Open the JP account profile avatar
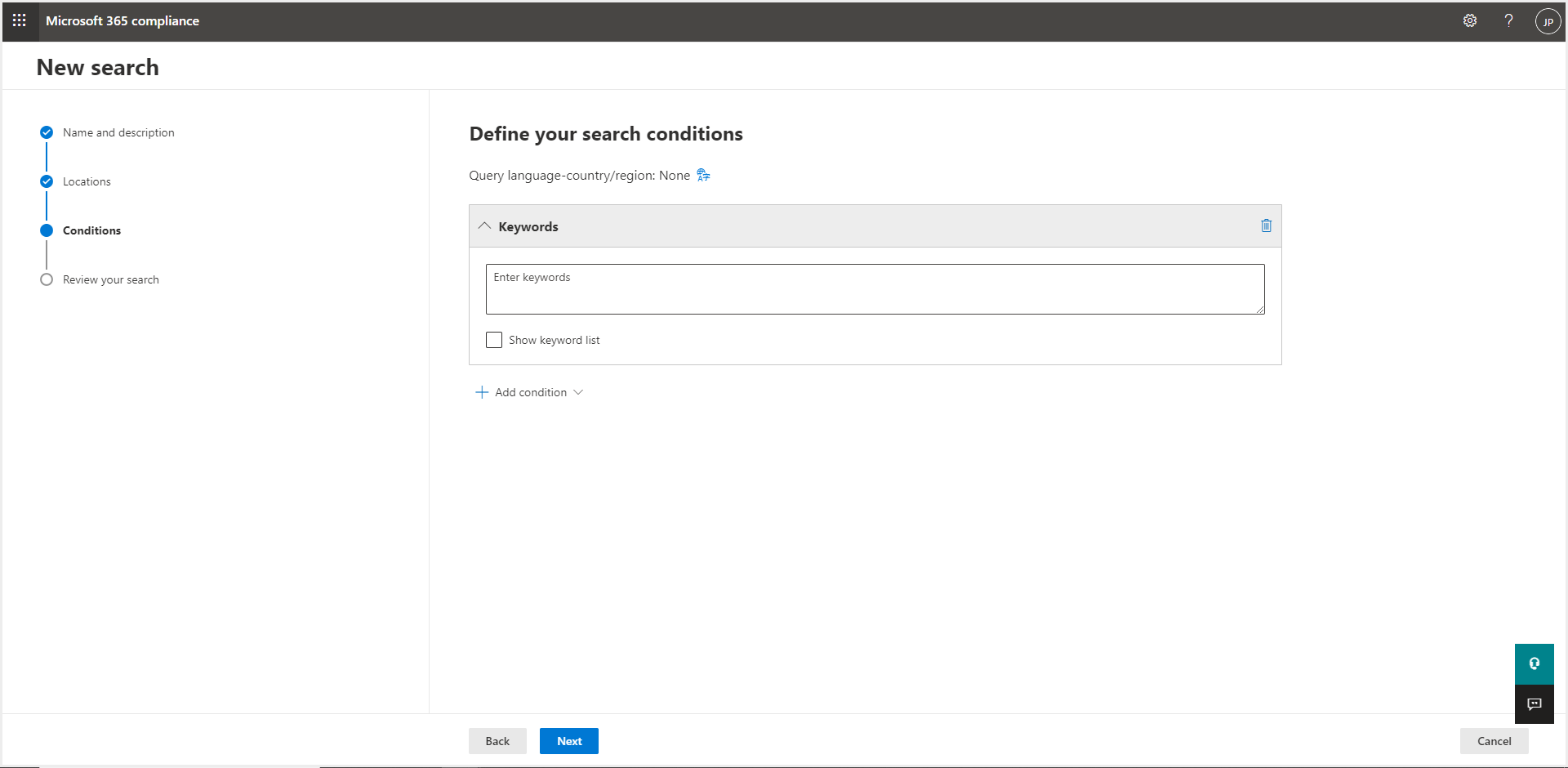The image size is (1568, 768). pos(1548,21)
